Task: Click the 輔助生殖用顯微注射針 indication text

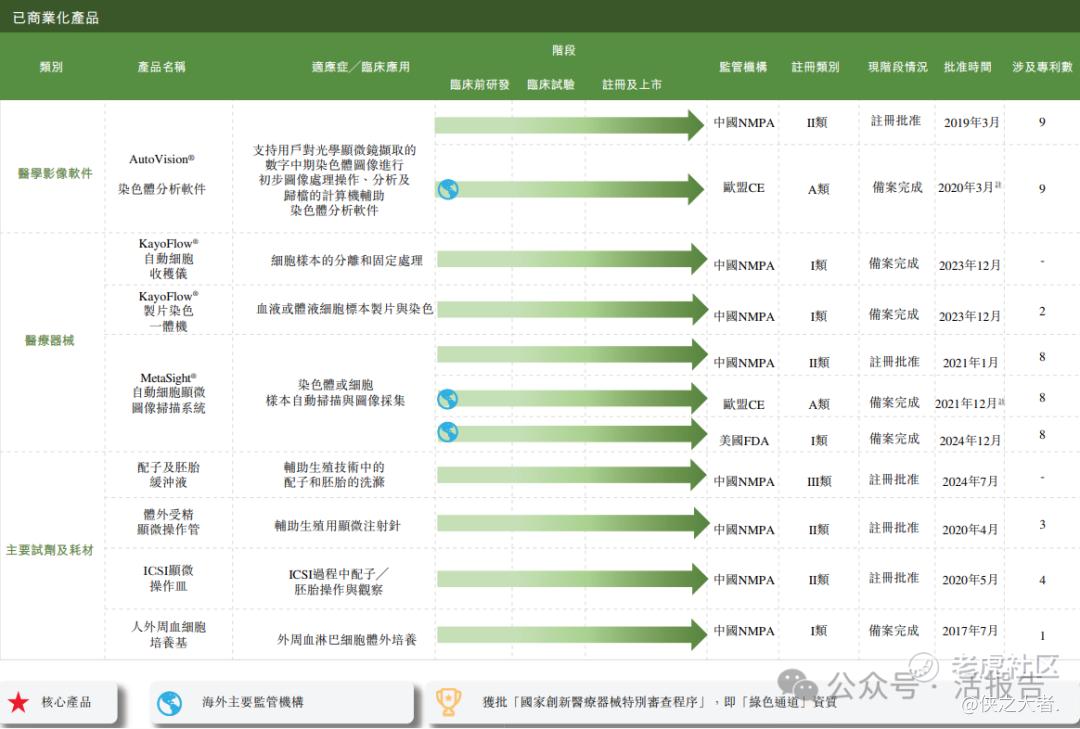Action: click(338, 526)
